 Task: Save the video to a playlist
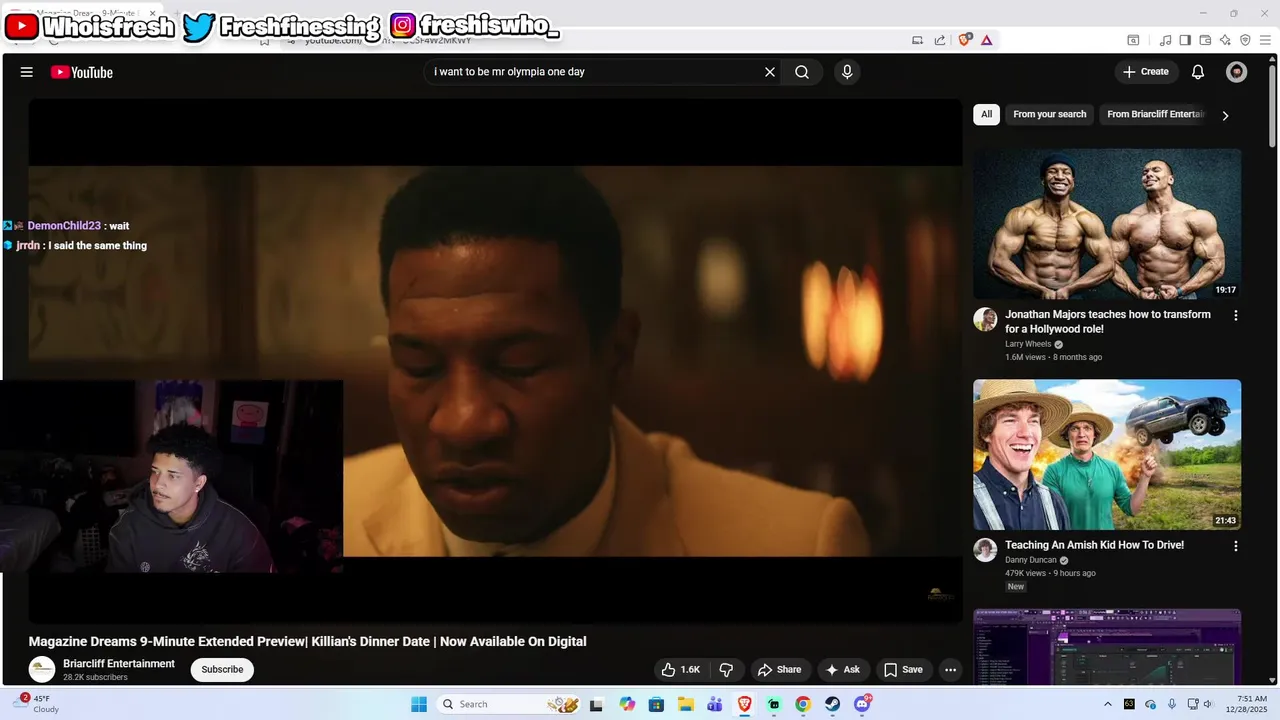(903, 670)
